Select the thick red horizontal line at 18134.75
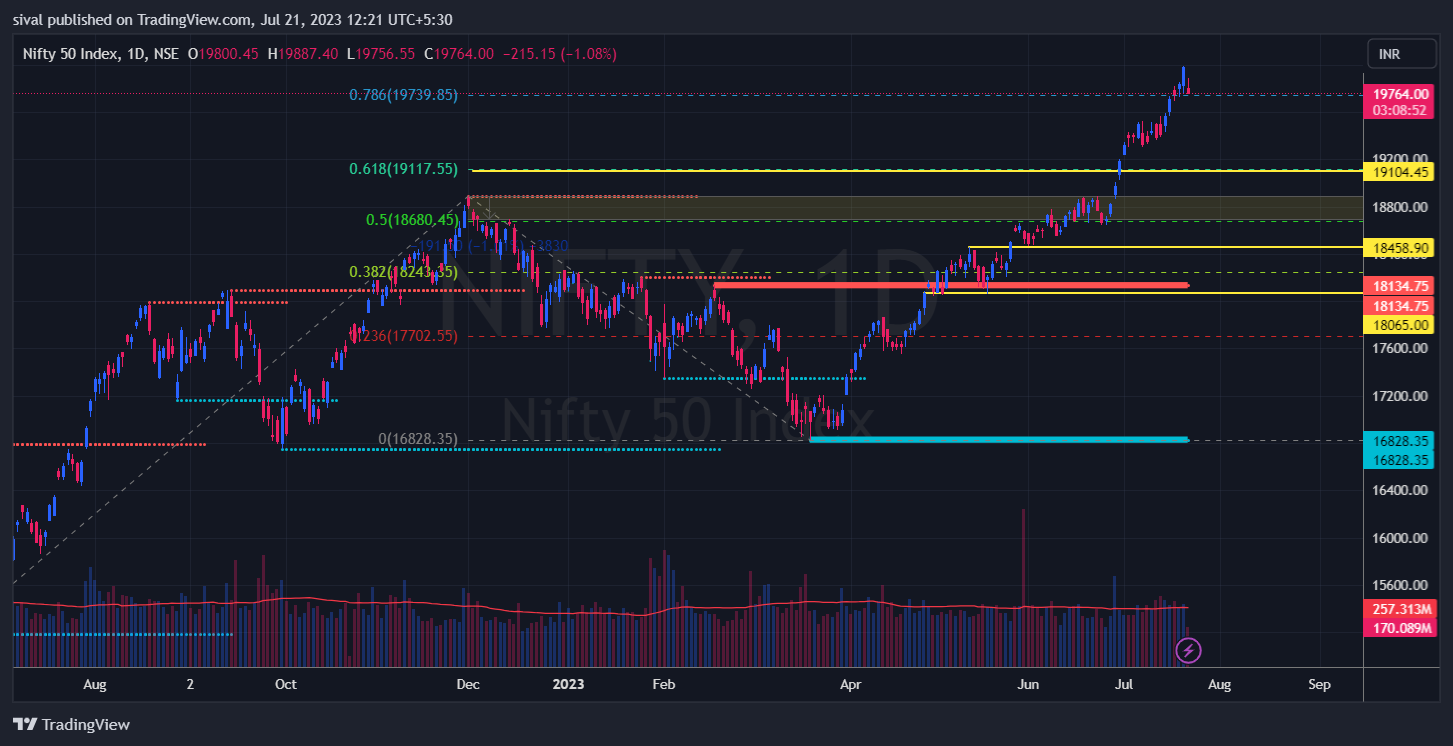The width and height of the screenshot is (1453, 746). 950,285
